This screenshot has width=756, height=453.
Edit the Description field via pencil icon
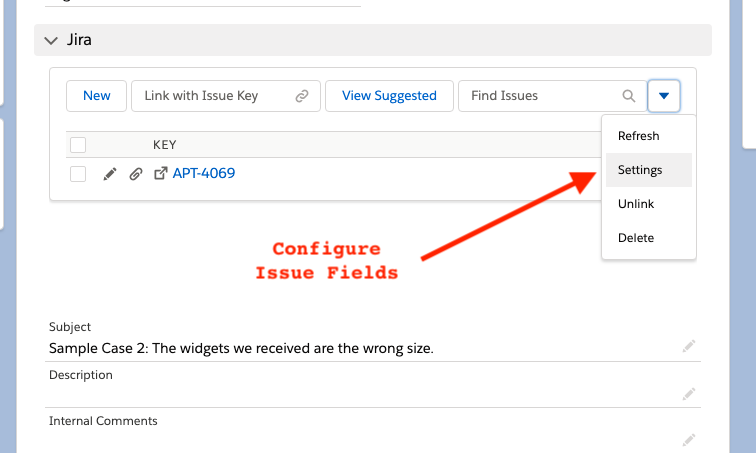[688, 393]
